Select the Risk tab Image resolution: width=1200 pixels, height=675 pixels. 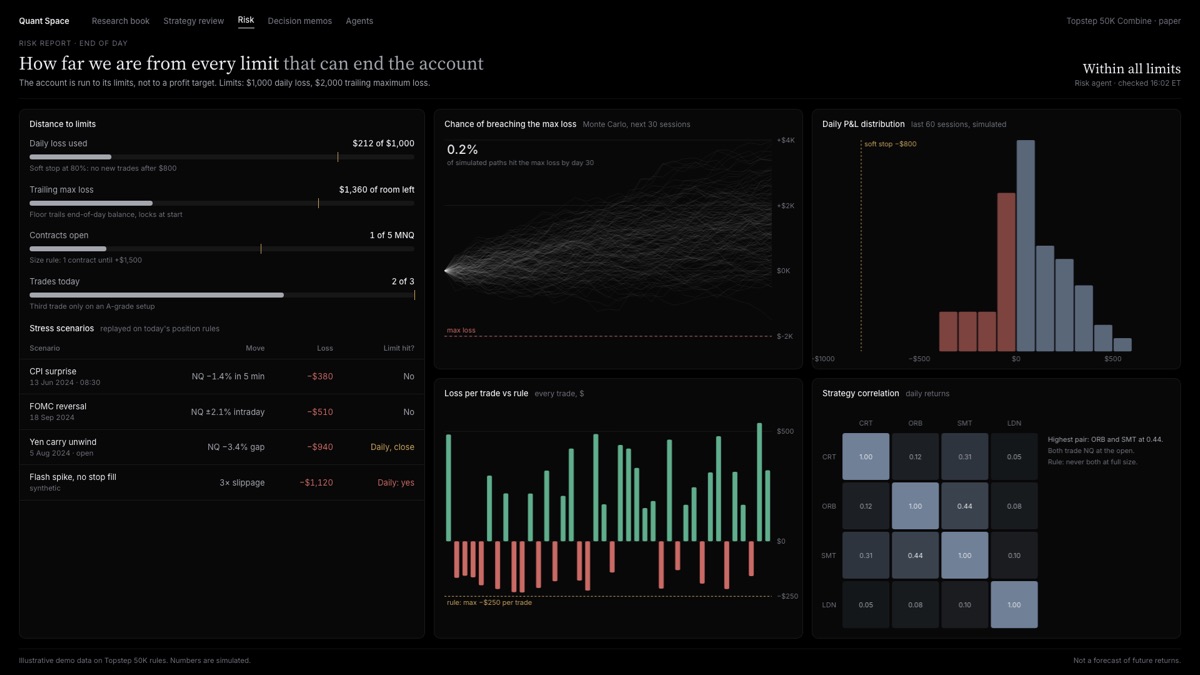(x=246, y=20)
